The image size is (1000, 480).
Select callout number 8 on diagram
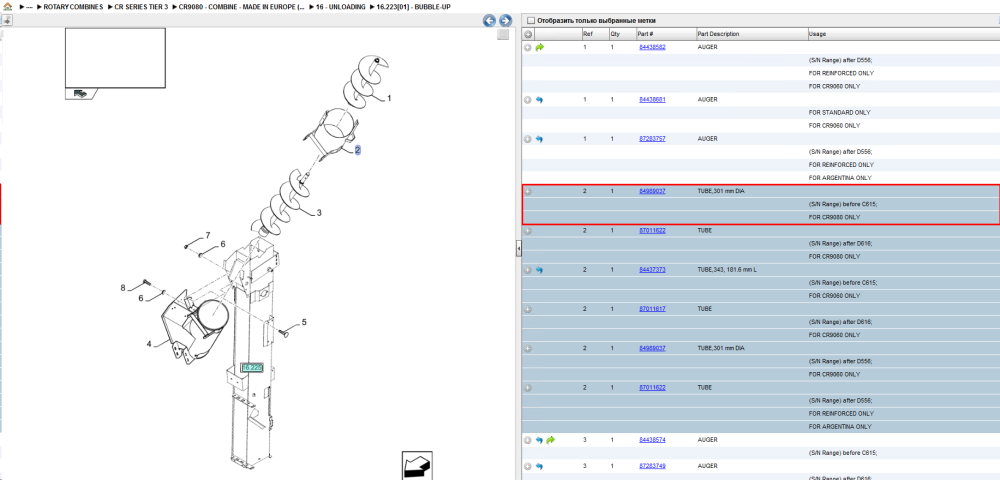[x=123, y=288]
